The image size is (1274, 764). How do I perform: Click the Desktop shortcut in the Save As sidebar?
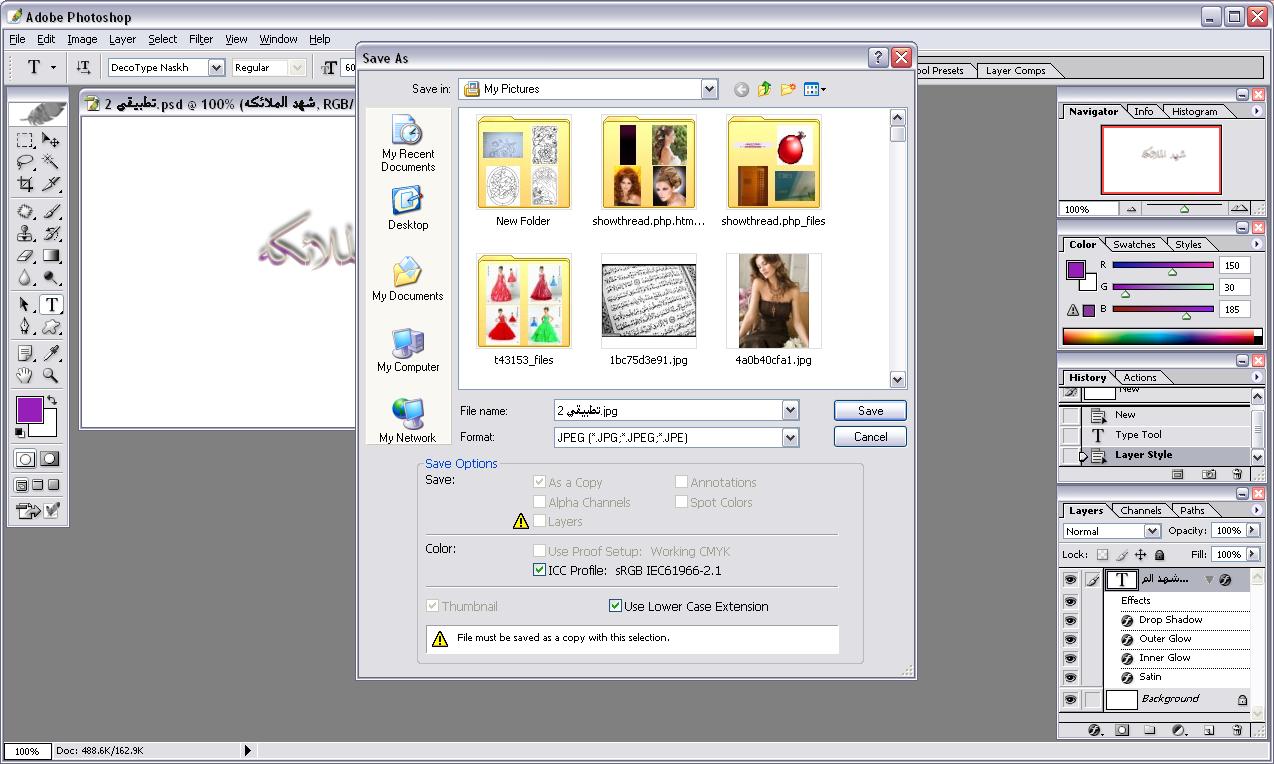[x=408, y=210]
